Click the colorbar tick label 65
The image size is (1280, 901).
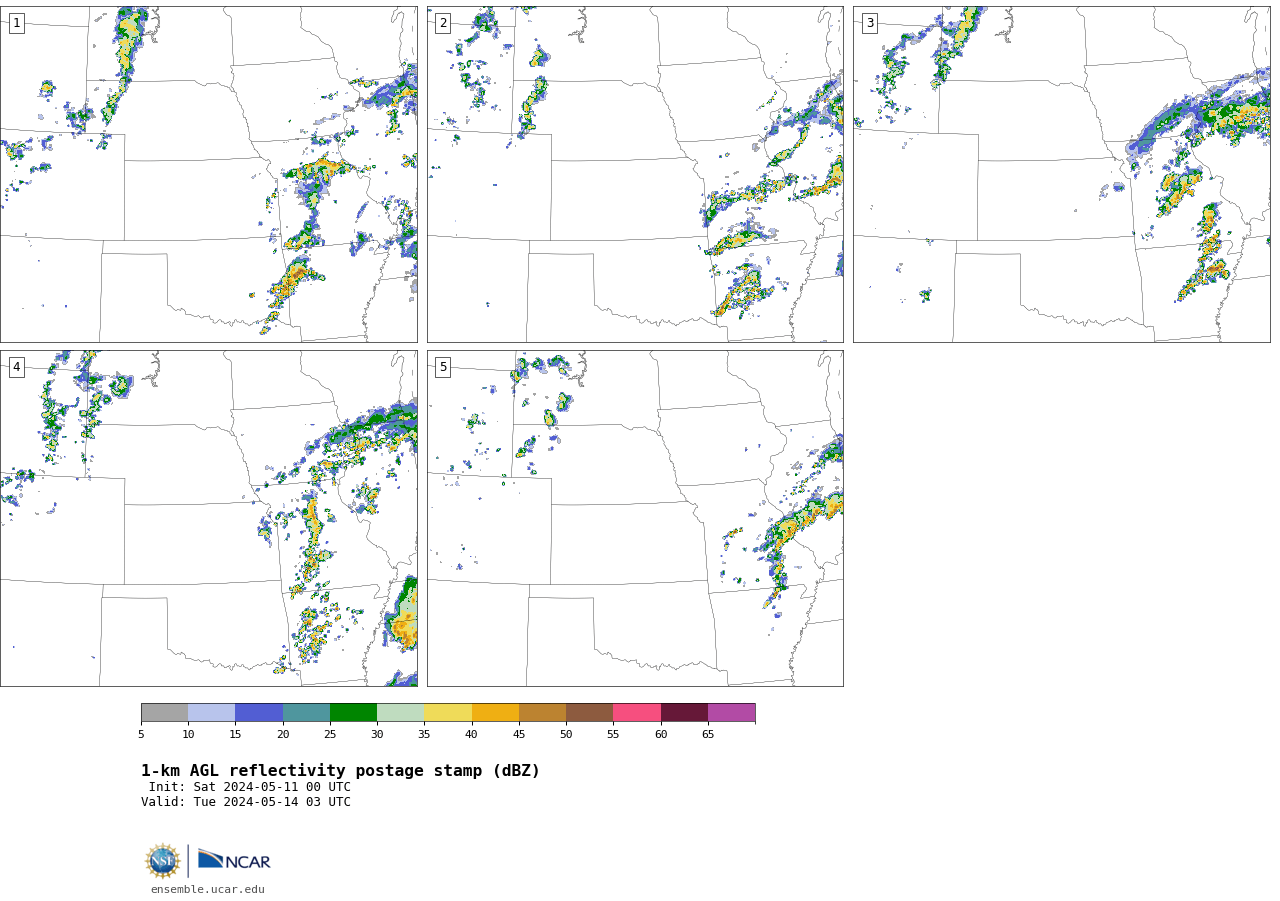(708, 735)
